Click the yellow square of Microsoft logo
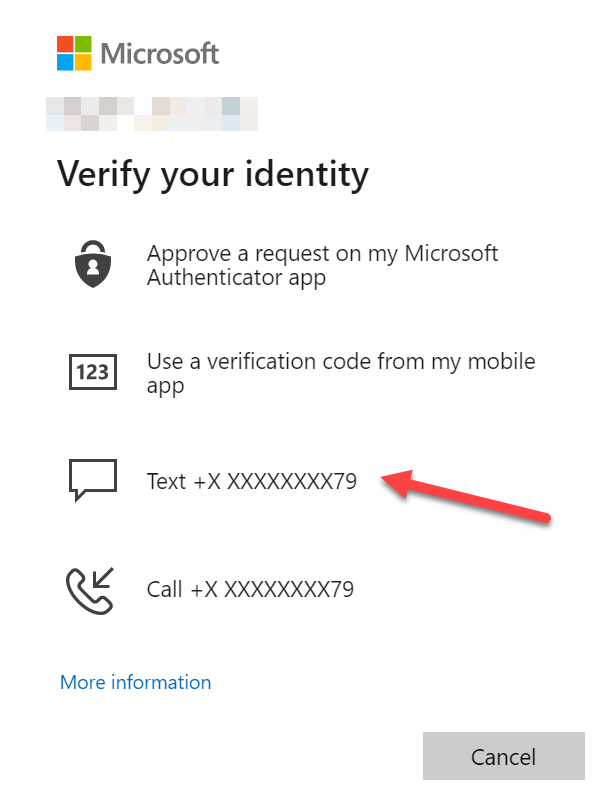 point(83,62)
